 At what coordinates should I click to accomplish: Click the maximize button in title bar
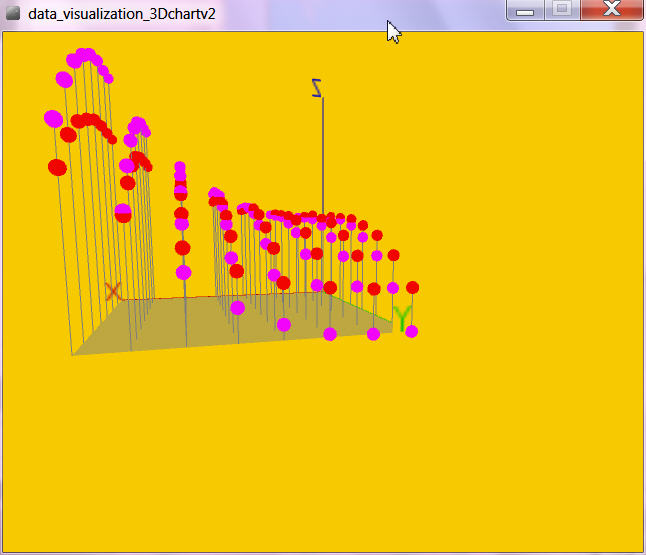click(562, 10)
